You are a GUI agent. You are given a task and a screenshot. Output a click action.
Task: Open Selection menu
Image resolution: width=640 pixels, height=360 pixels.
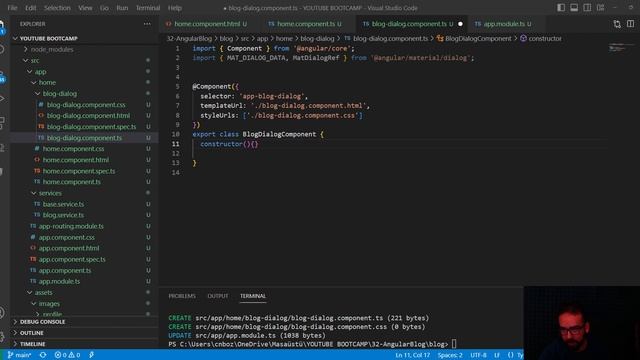tap(57, 8)
